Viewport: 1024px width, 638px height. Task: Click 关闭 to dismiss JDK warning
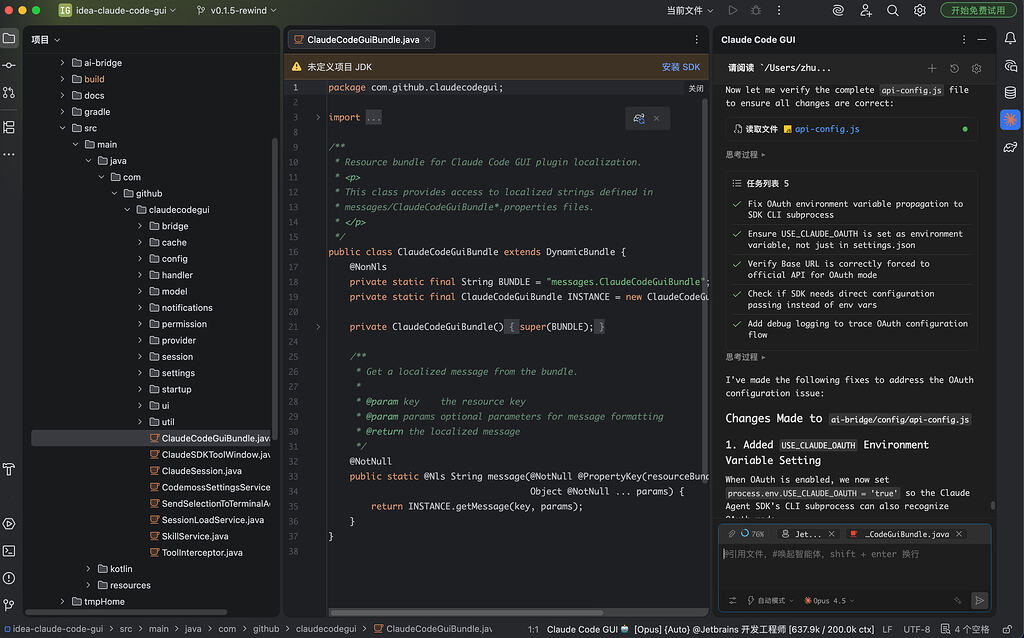point(696,89)
